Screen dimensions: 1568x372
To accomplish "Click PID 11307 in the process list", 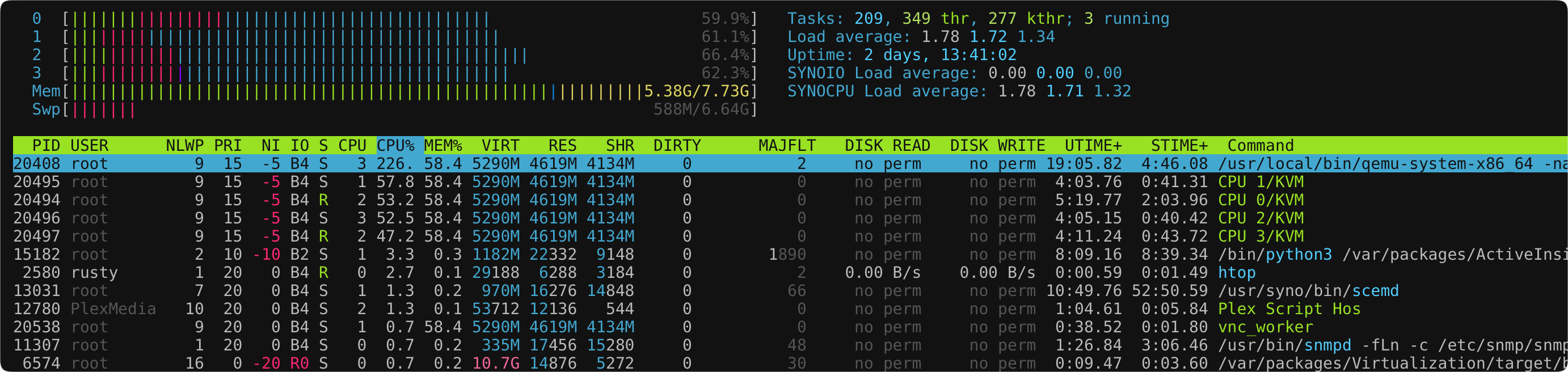I will (36, 345).
